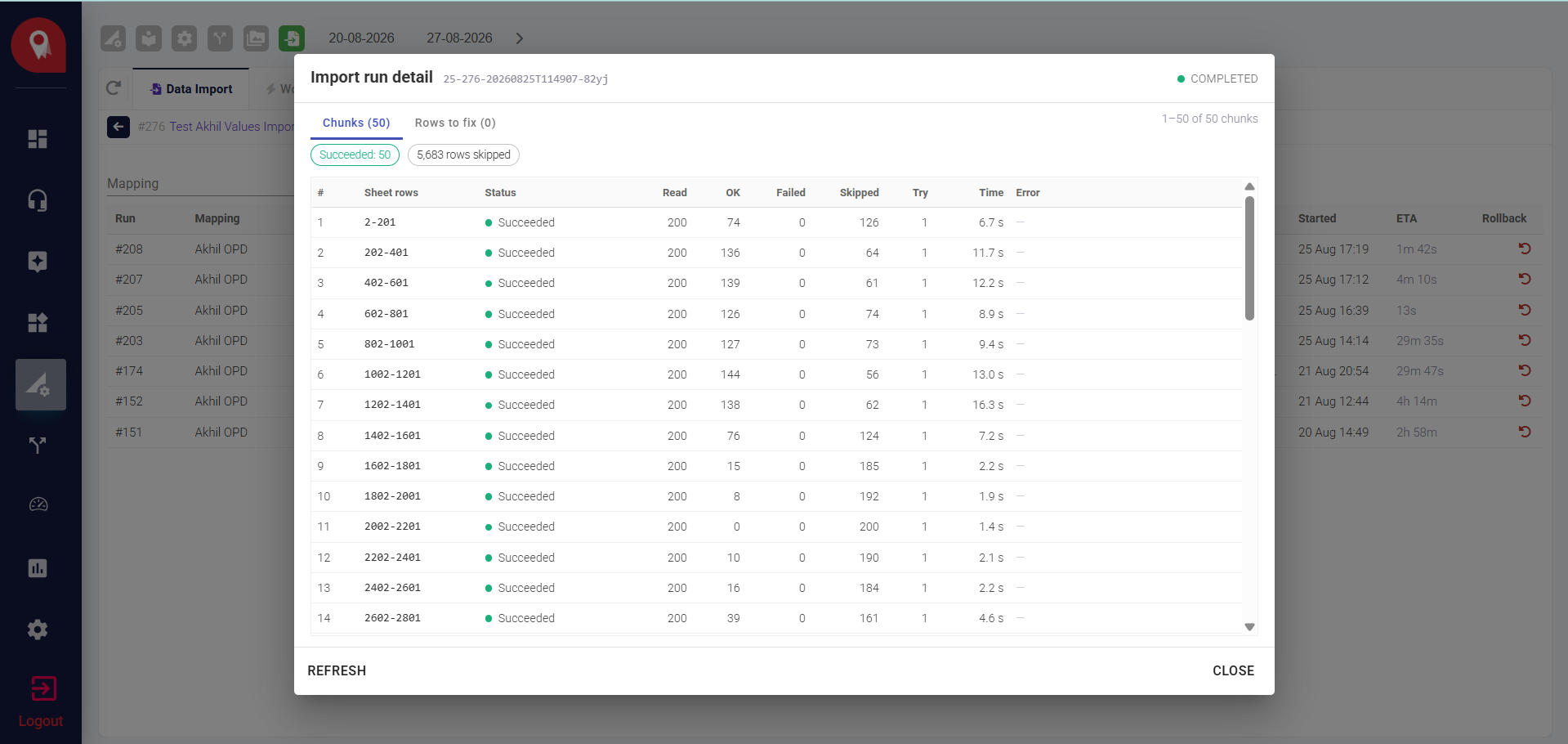The width and height of the screenshot is (1568, 744).
Task: Click CLOSE to dismiss Import run detail
Action: coord(1233,670)
